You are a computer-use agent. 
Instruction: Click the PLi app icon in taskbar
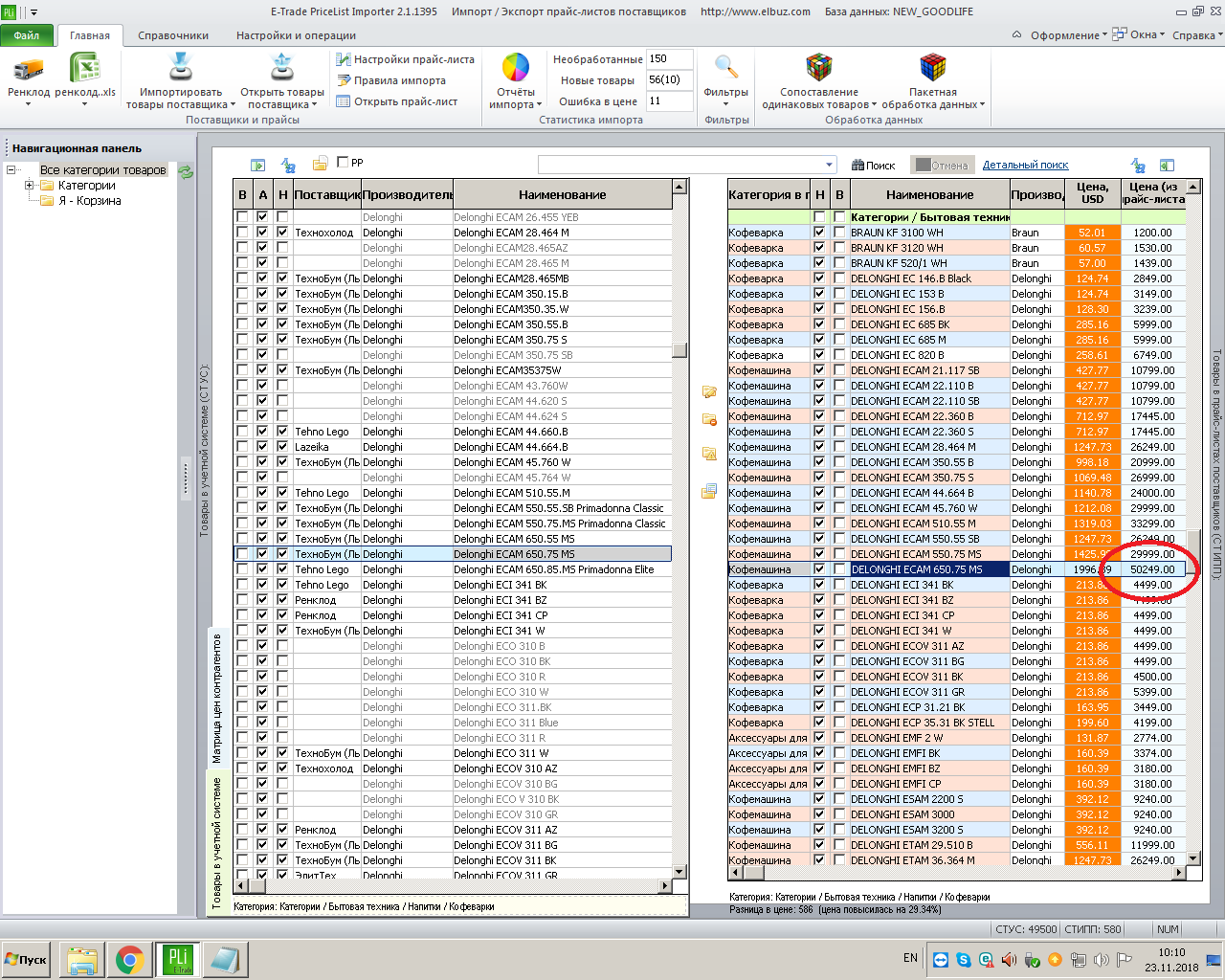tap(178, 960)
